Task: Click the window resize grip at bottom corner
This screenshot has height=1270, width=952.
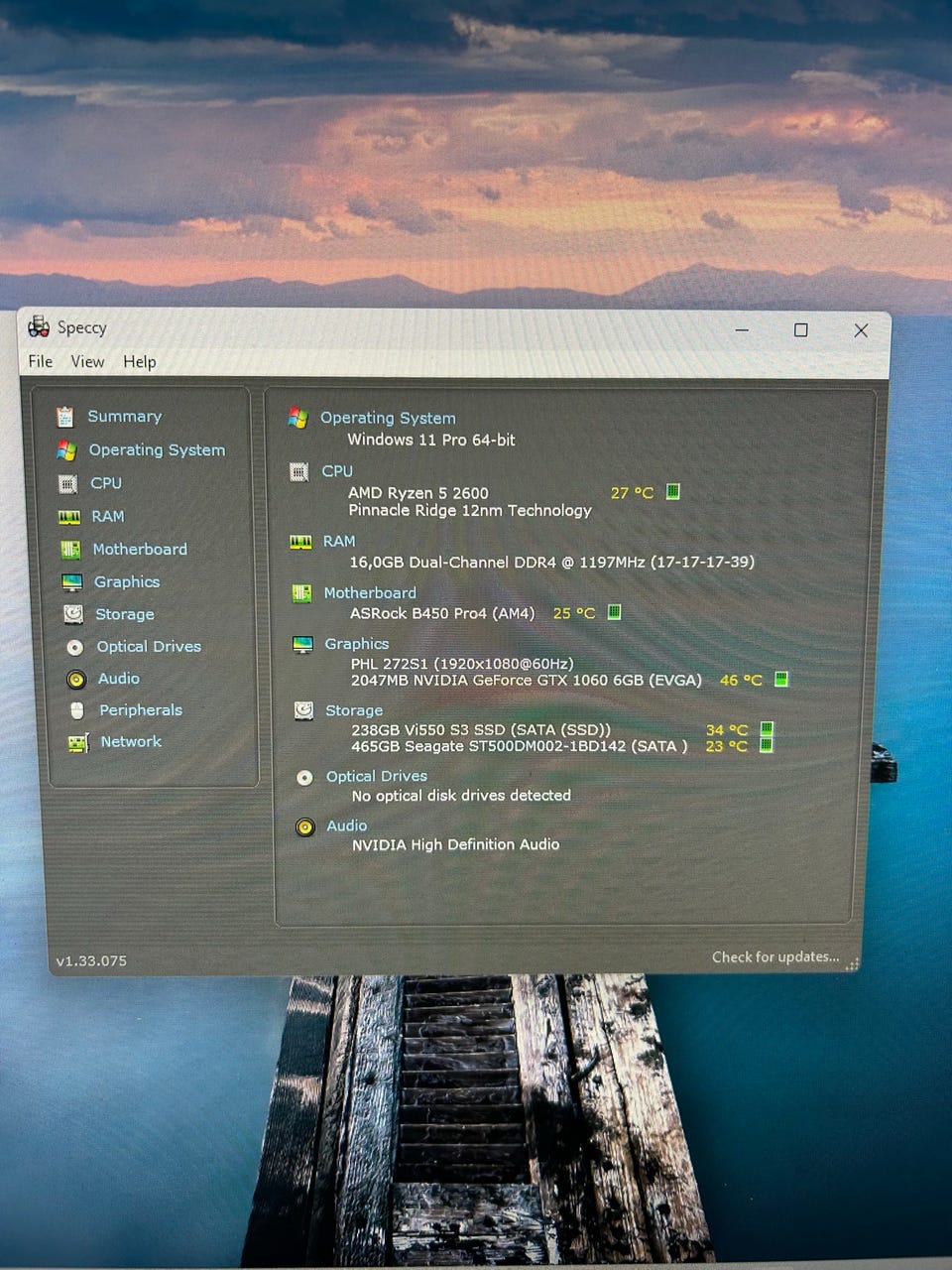Action: click(x=853, y=963)
